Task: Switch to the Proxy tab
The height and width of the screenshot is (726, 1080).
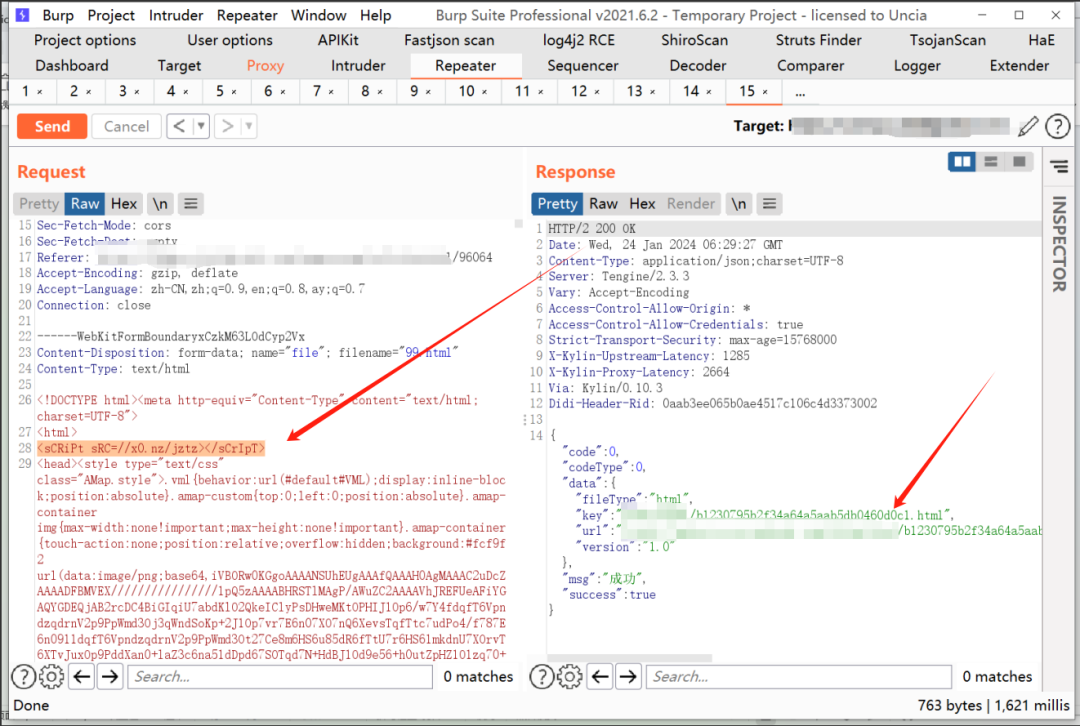Action: pos(265,66)
